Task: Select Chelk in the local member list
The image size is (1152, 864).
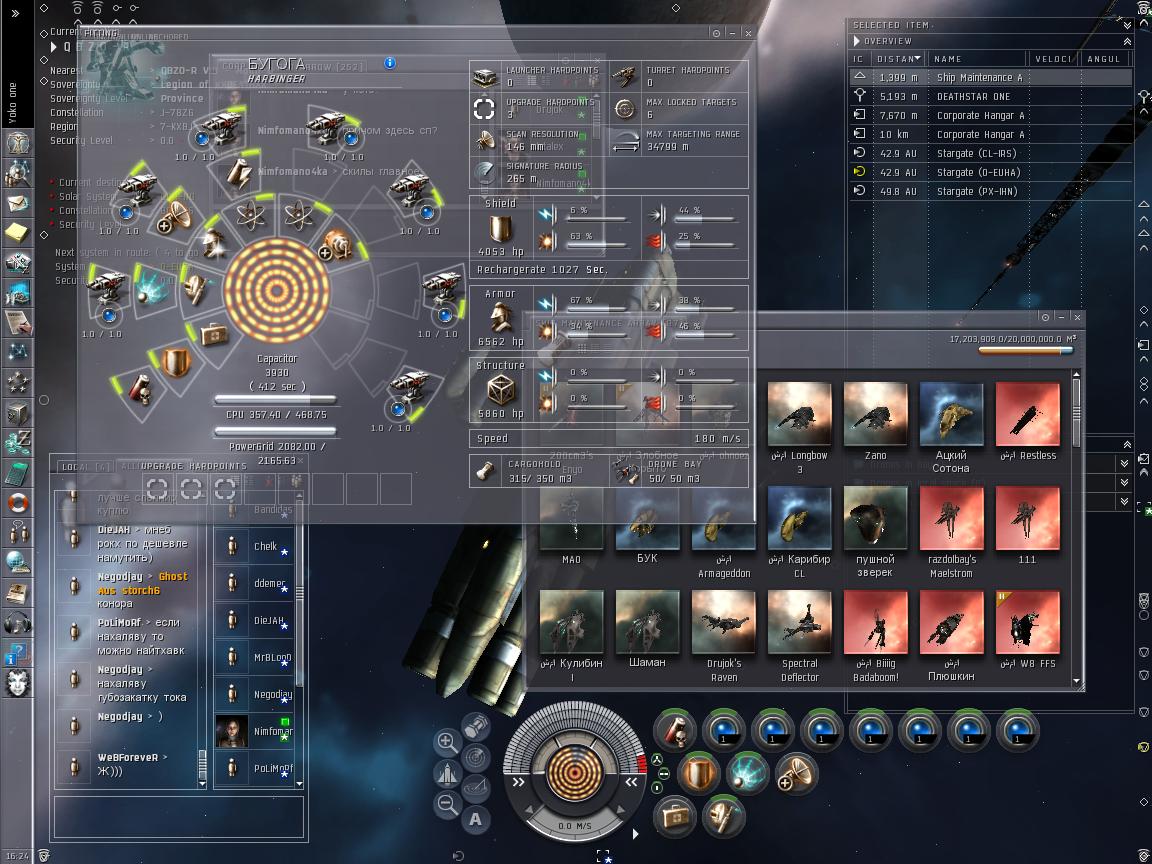Action: coord(254,546)
